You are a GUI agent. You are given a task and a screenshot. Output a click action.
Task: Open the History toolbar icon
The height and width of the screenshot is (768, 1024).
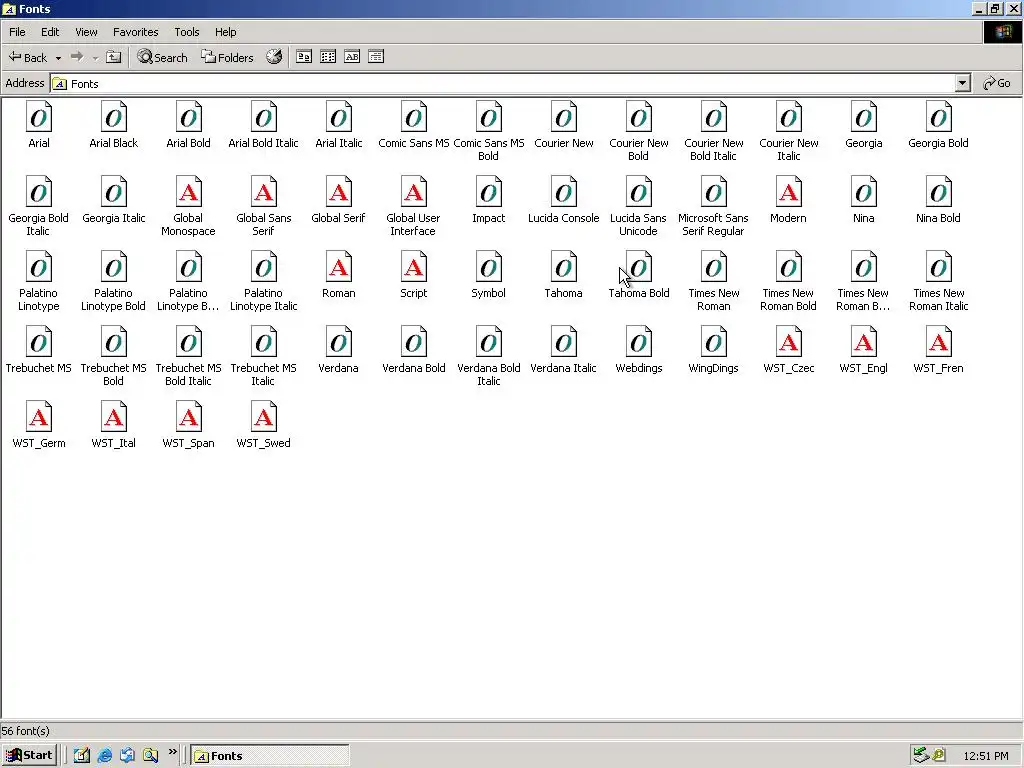(274, 57)
